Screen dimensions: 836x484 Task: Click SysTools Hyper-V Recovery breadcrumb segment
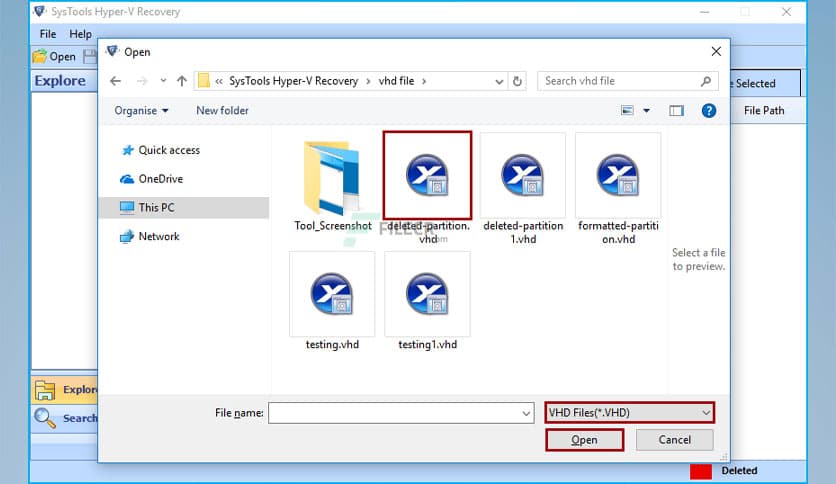pos(293,81)
